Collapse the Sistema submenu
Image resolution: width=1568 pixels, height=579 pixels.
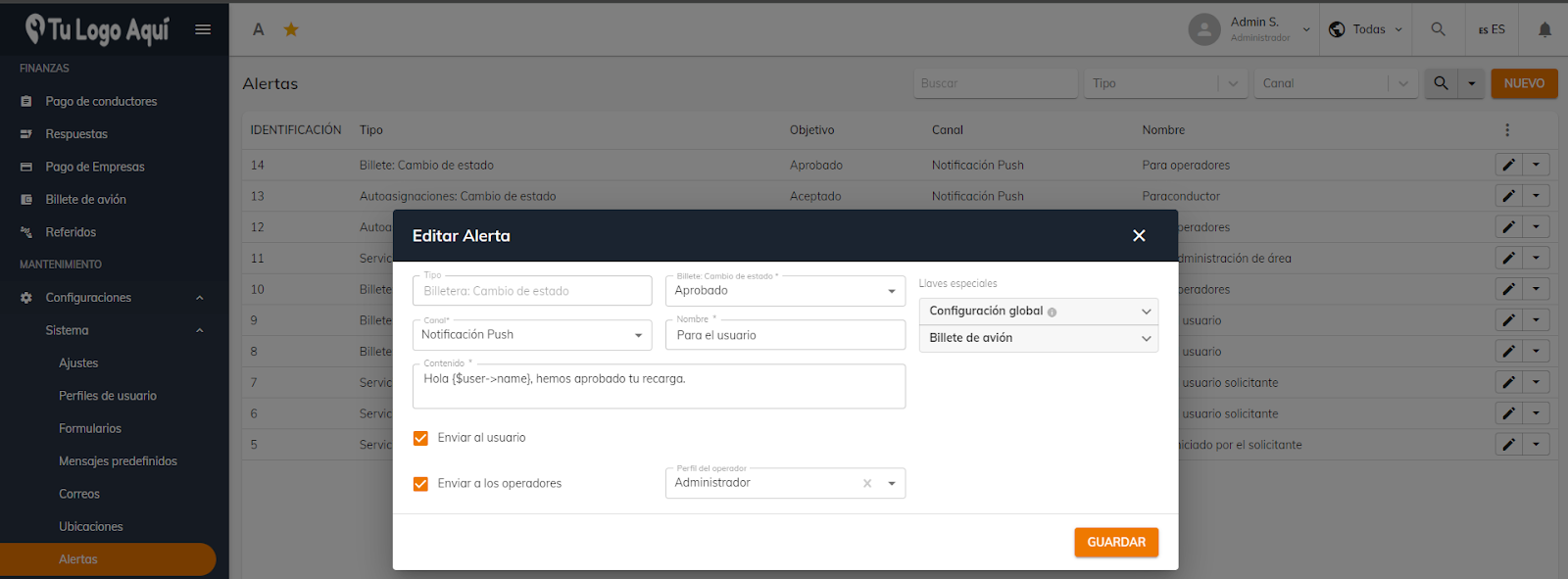point(200,331)
